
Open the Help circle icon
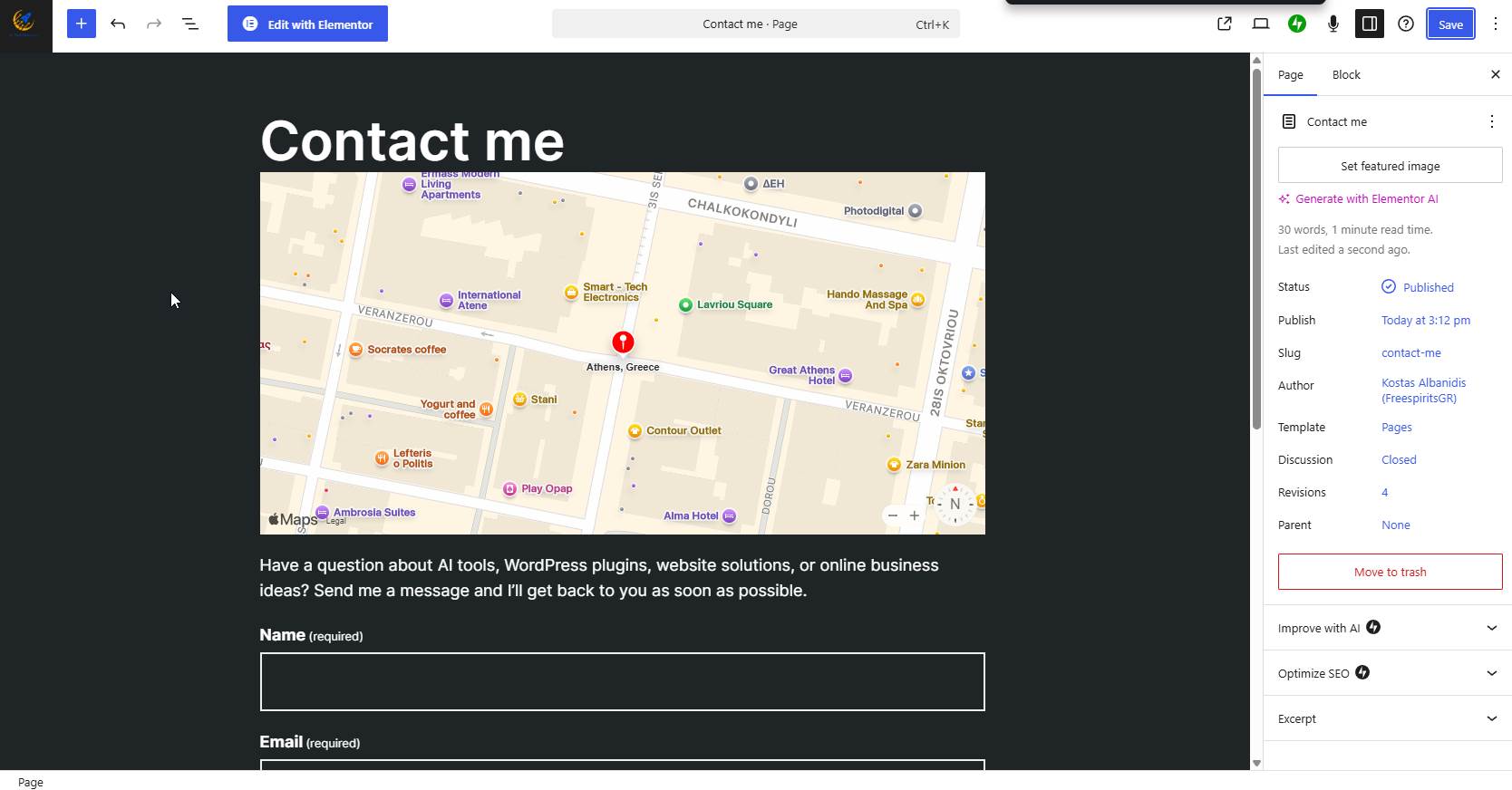click(1406, 24)
